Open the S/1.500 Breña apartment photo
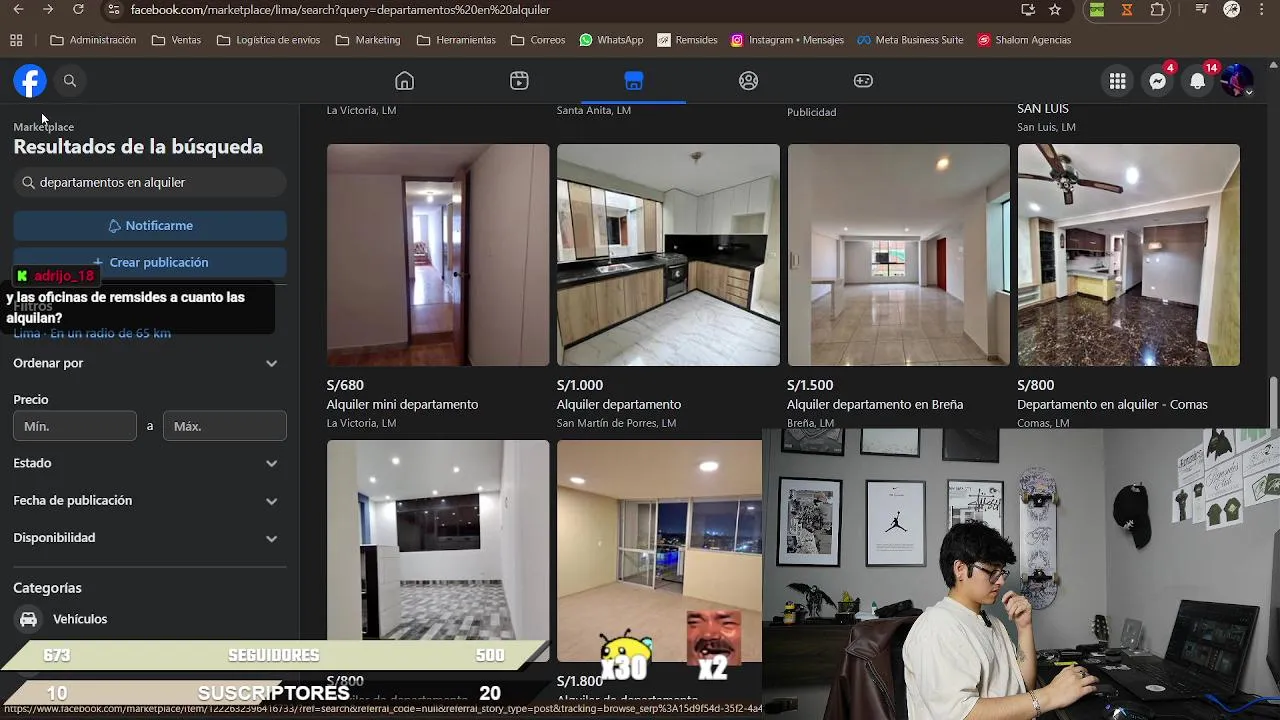Image resolution: width=1280 pixels, height=720 pixels. pos(898,255)
